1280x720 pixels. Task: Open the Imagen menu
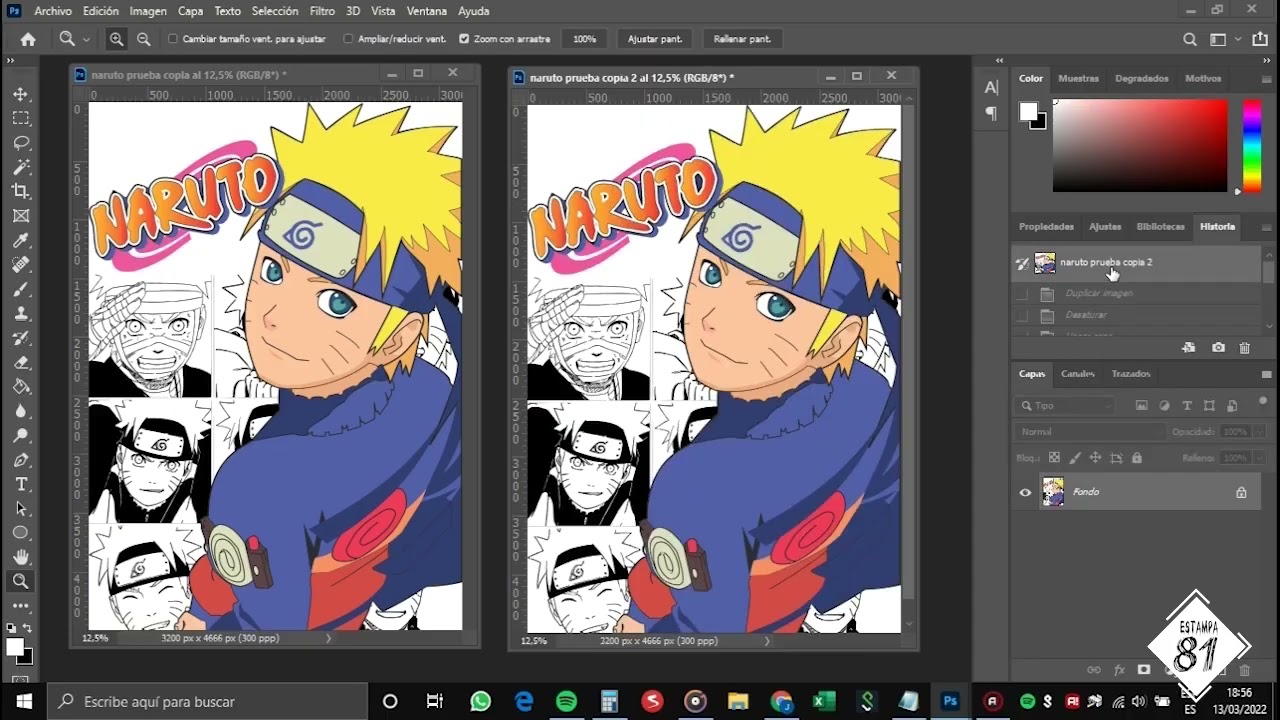148,11
